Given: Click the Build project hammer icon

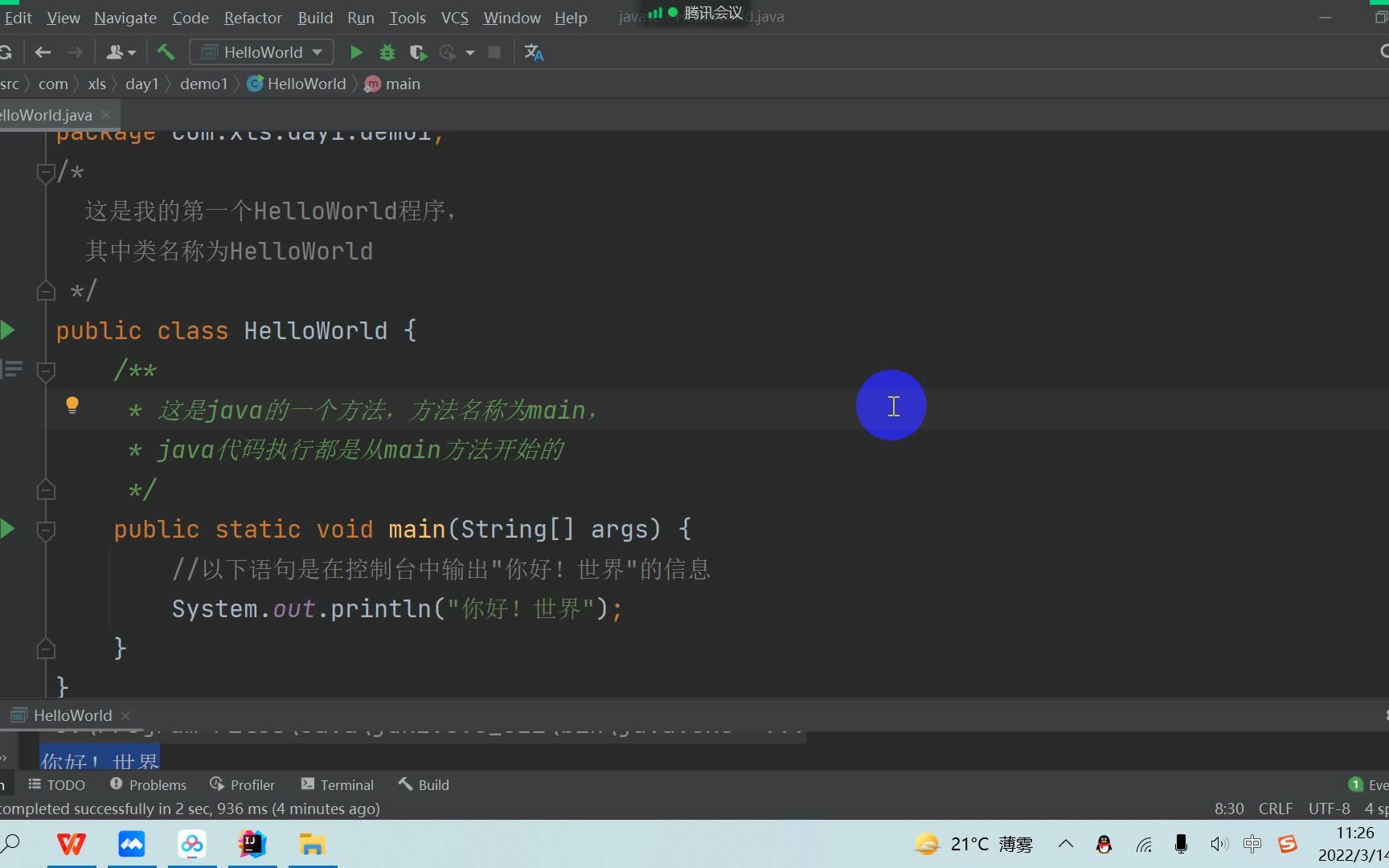Looking at the screenshot, I should [166, 52].
